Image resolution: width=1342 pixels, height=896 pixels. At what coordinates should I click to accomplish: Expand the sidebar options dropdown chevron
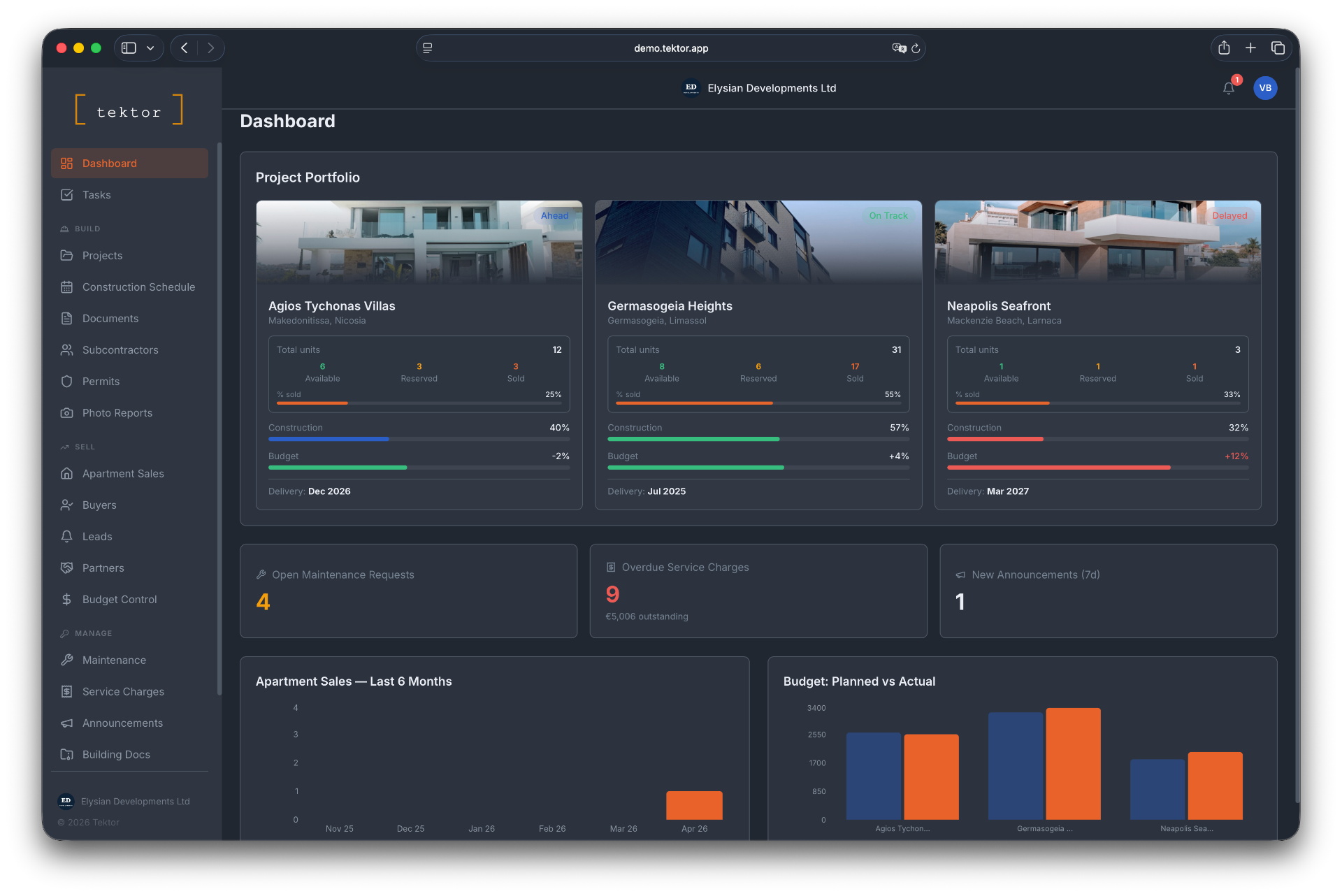pos(150,48)
